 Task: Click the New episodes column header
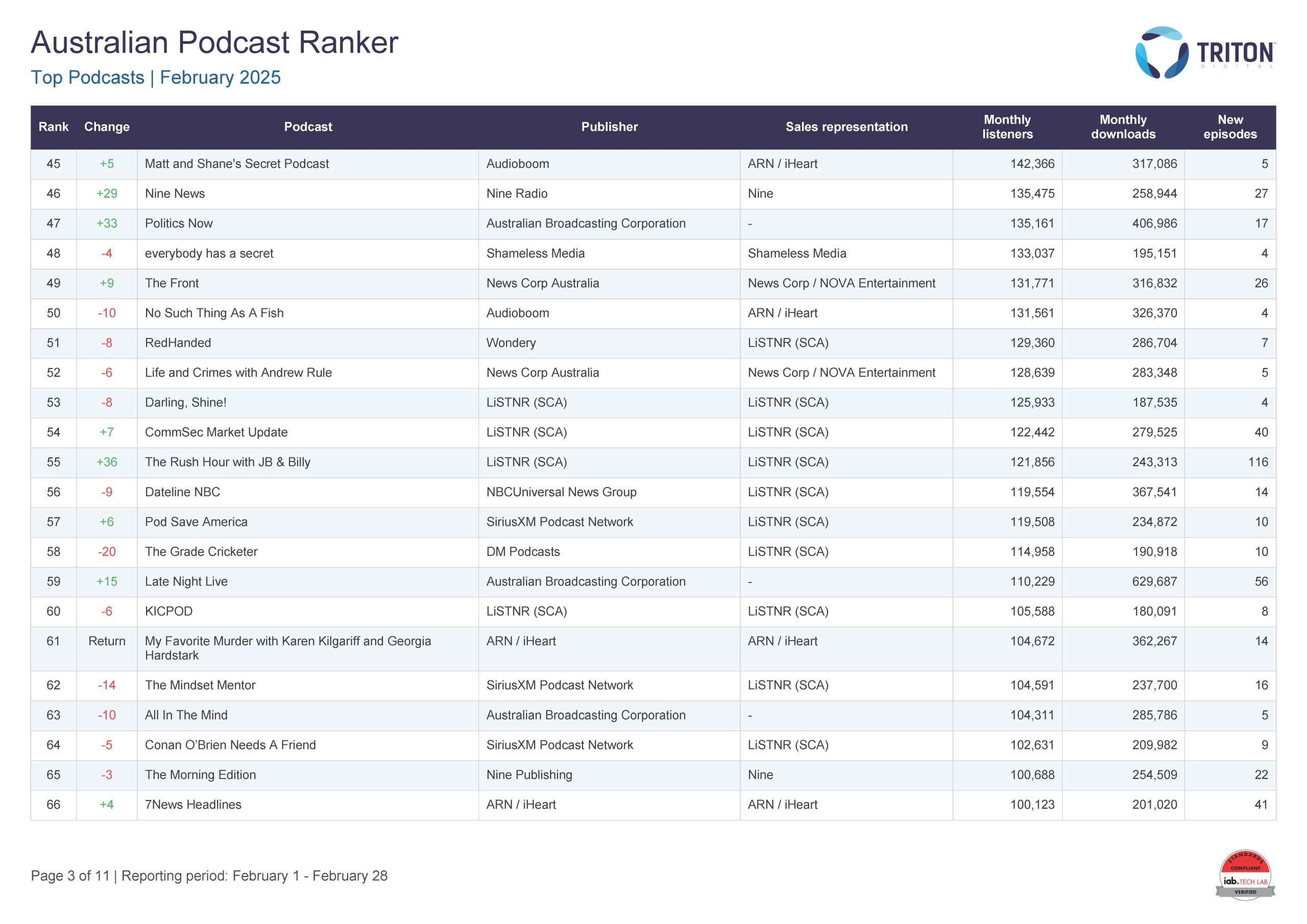1230,127
